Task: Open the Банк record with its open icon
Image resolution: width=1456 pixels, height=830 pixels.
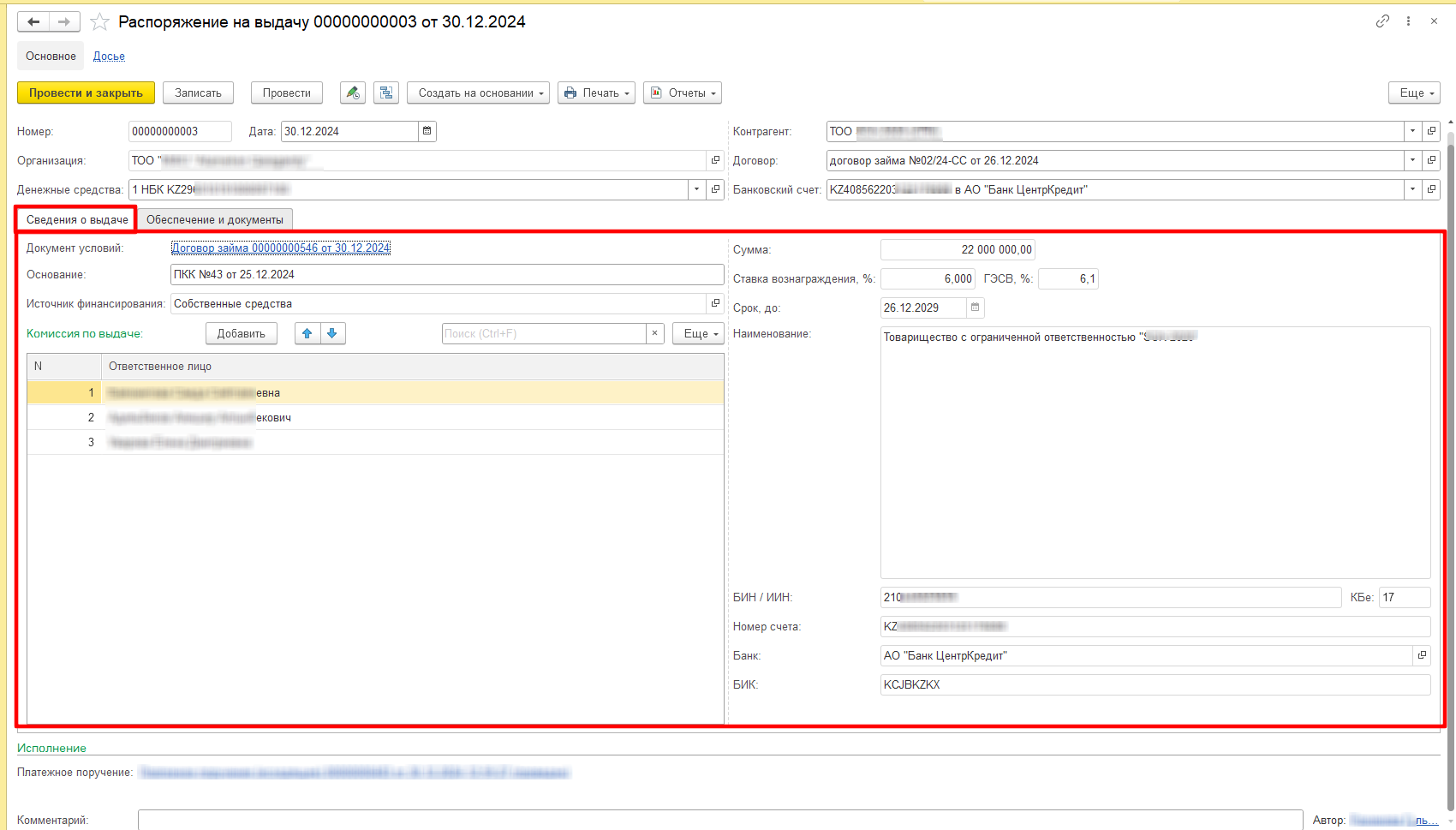Action: (1422, 655)
